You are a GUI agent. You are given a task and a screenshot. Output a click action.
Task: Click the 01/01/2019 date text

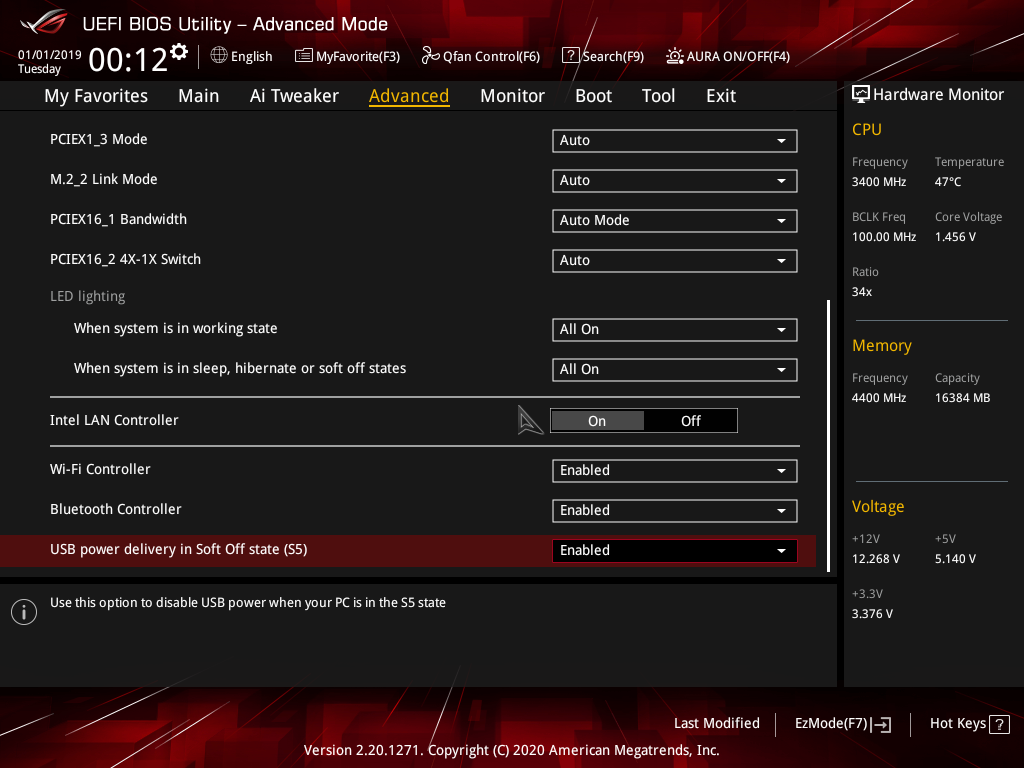click(50, 54)
